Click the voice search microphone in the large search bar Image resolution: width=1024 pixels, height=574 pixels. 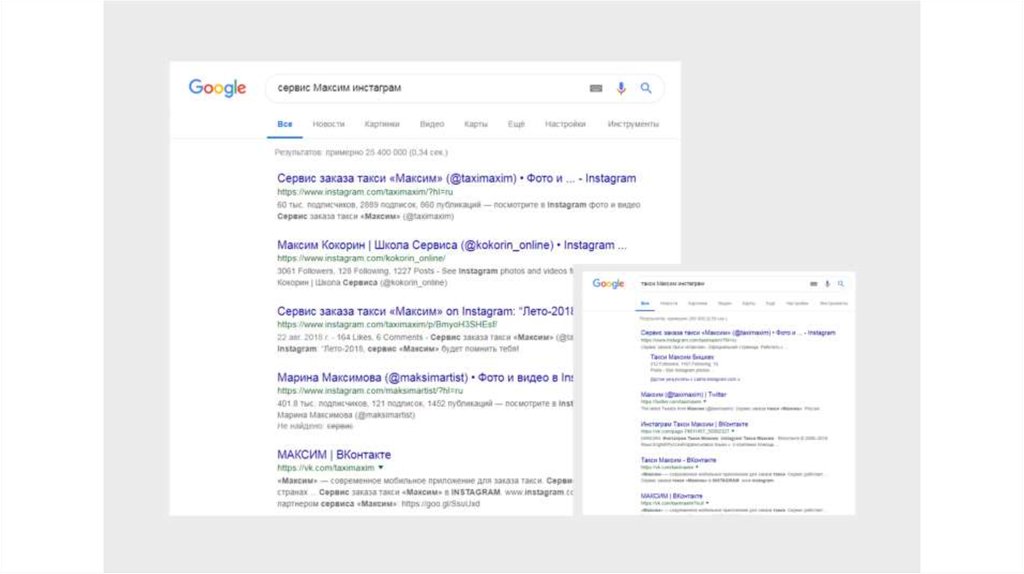[x=621, y=88]
